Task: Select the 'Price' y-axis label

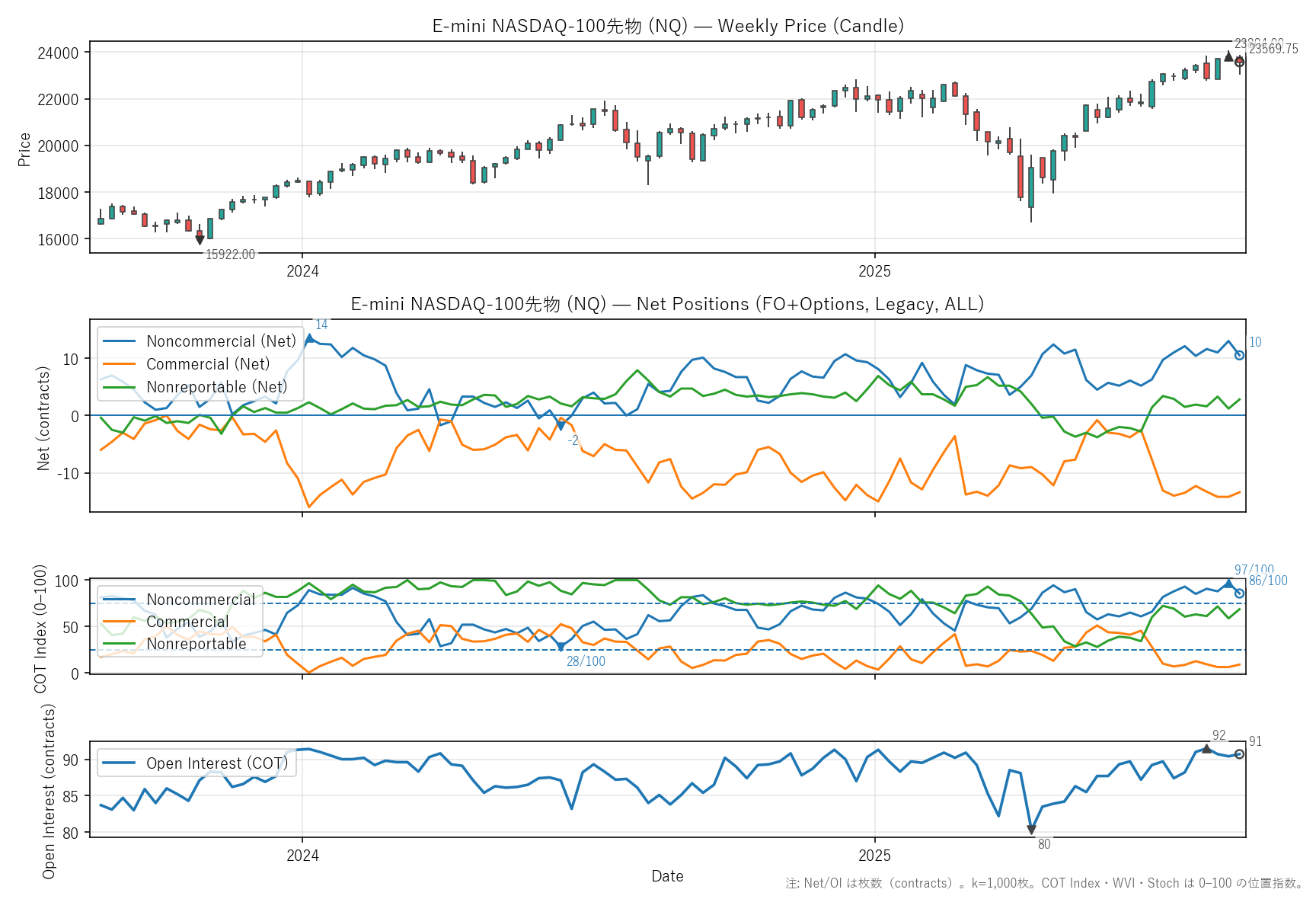Action: pos(24,149)
